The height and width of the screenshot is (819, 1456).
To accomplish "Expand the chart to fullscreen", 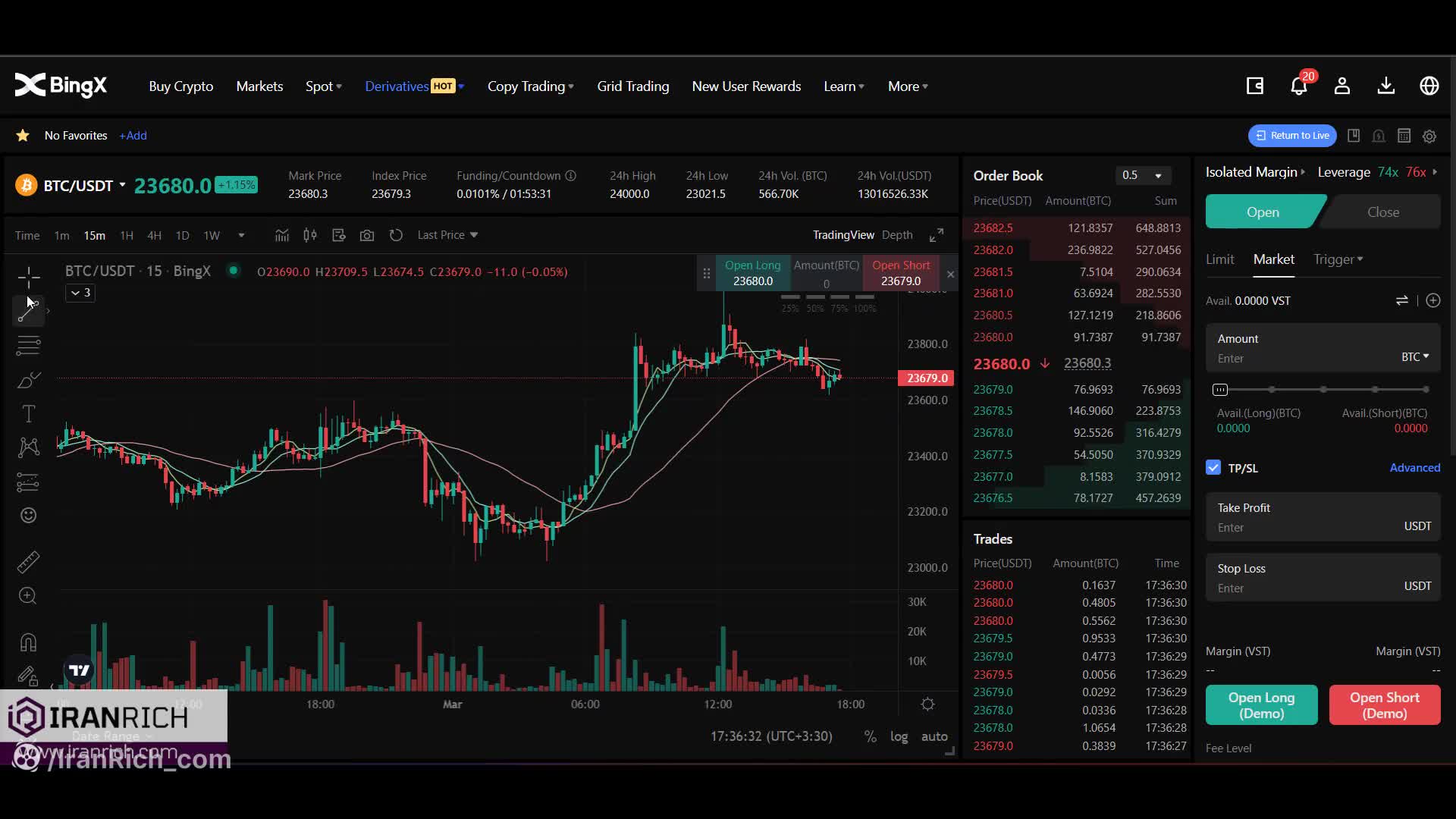I will (x=937, y=235).
